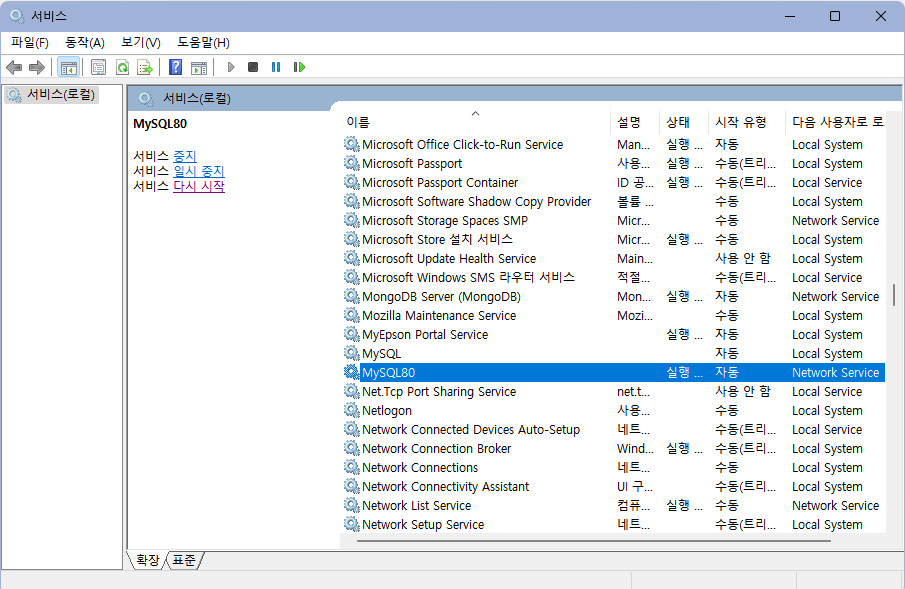Image resolution: width=905 pixels, height=589 pixels.
Task: Click the MySQL80 heading in the description pane
Action: [160, 124]
